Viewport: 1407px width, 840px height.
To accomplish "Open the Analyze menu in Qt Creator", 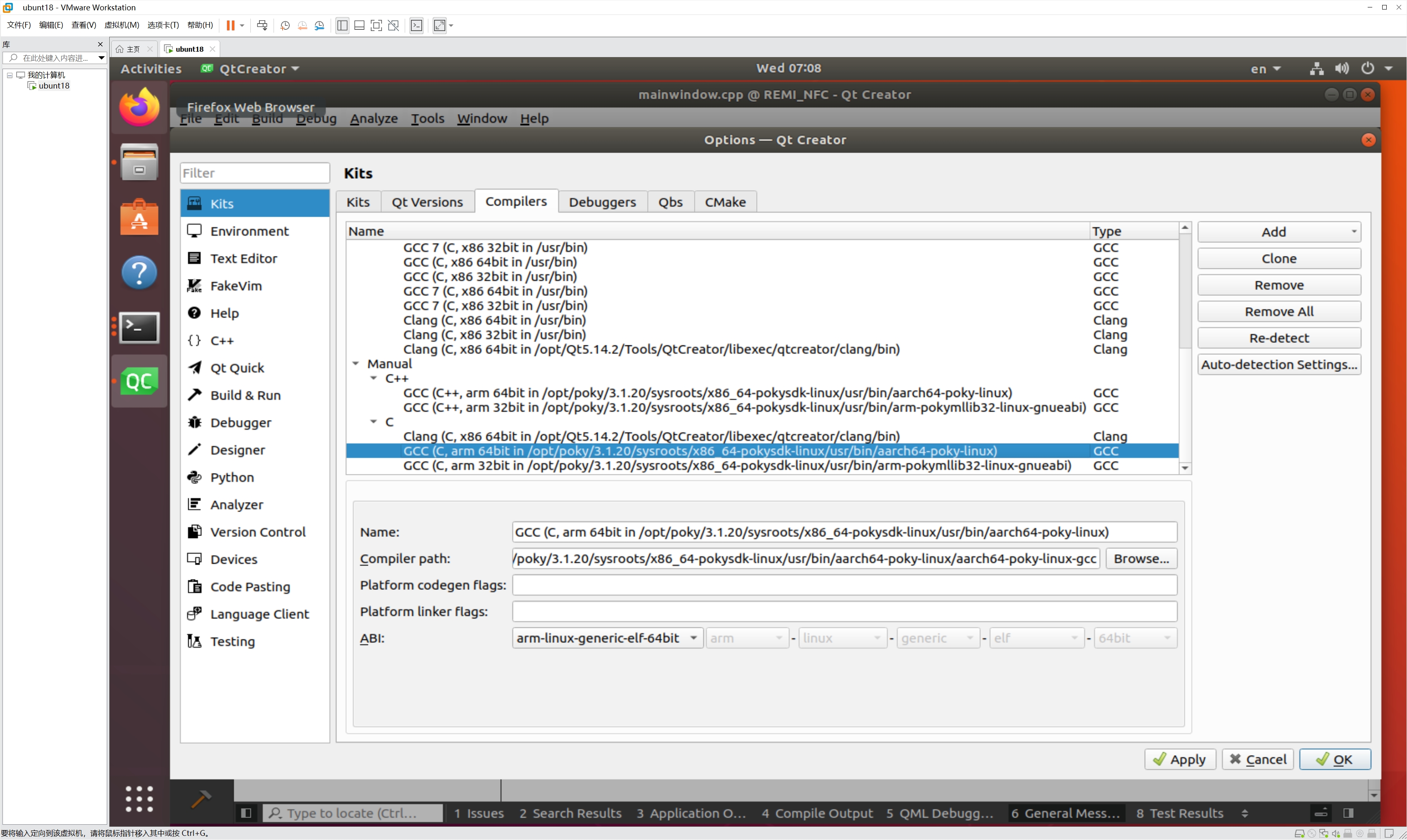I will click(x=374, y=118).
